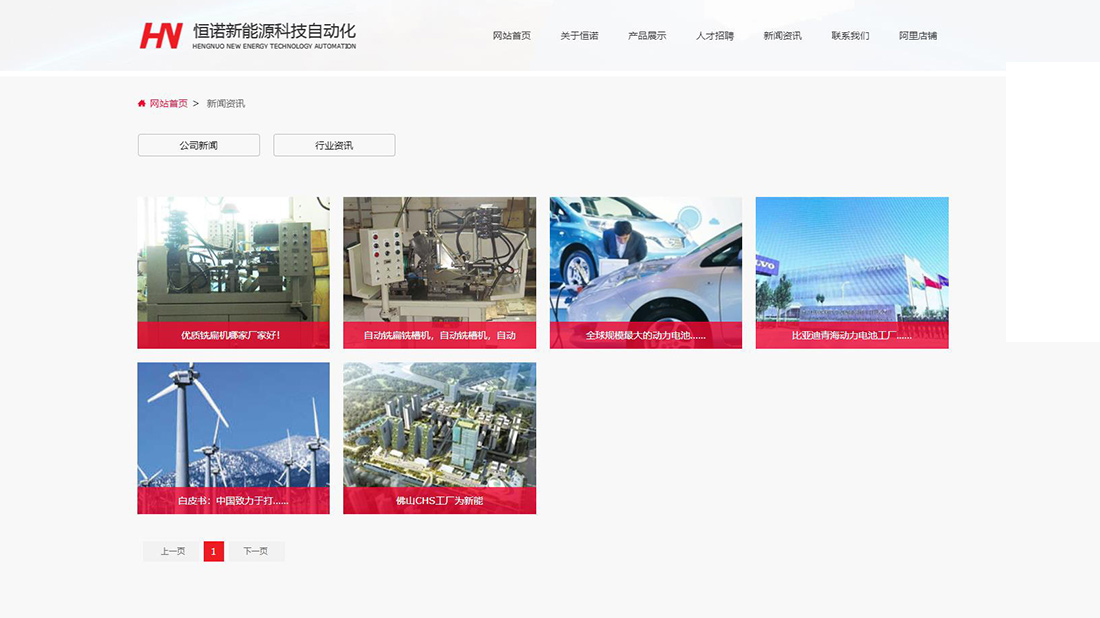Click caption 全球规模最大的动力电池

tap(645, 335)
